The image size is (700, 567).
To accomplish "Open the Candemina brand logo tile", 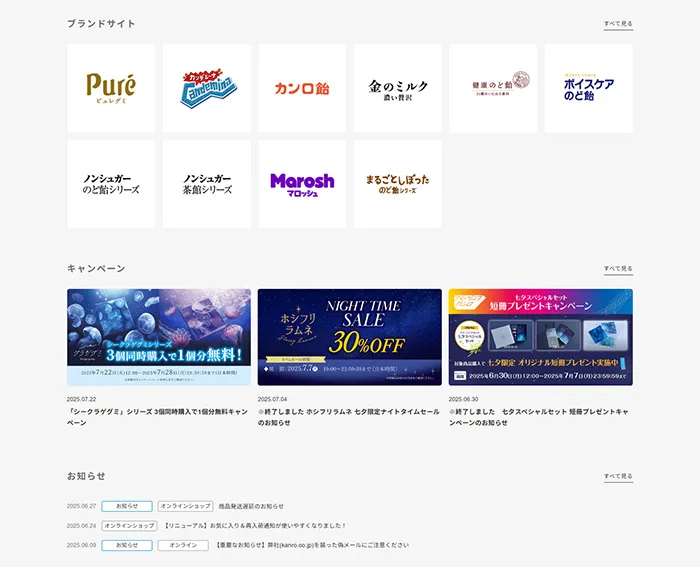I will (207, 88).
